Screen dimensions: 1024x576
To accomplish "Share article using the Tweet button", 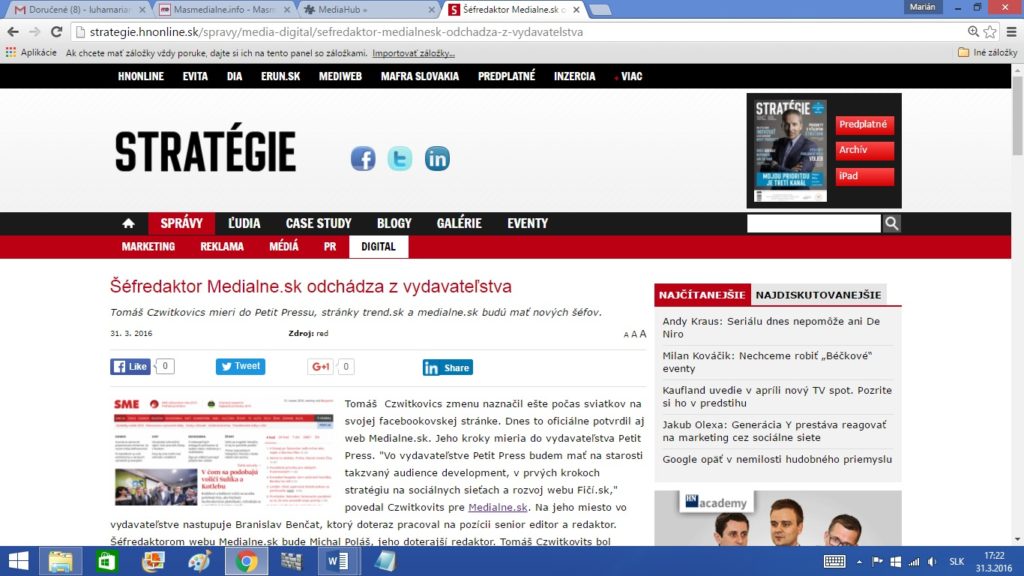I will 240,367.
